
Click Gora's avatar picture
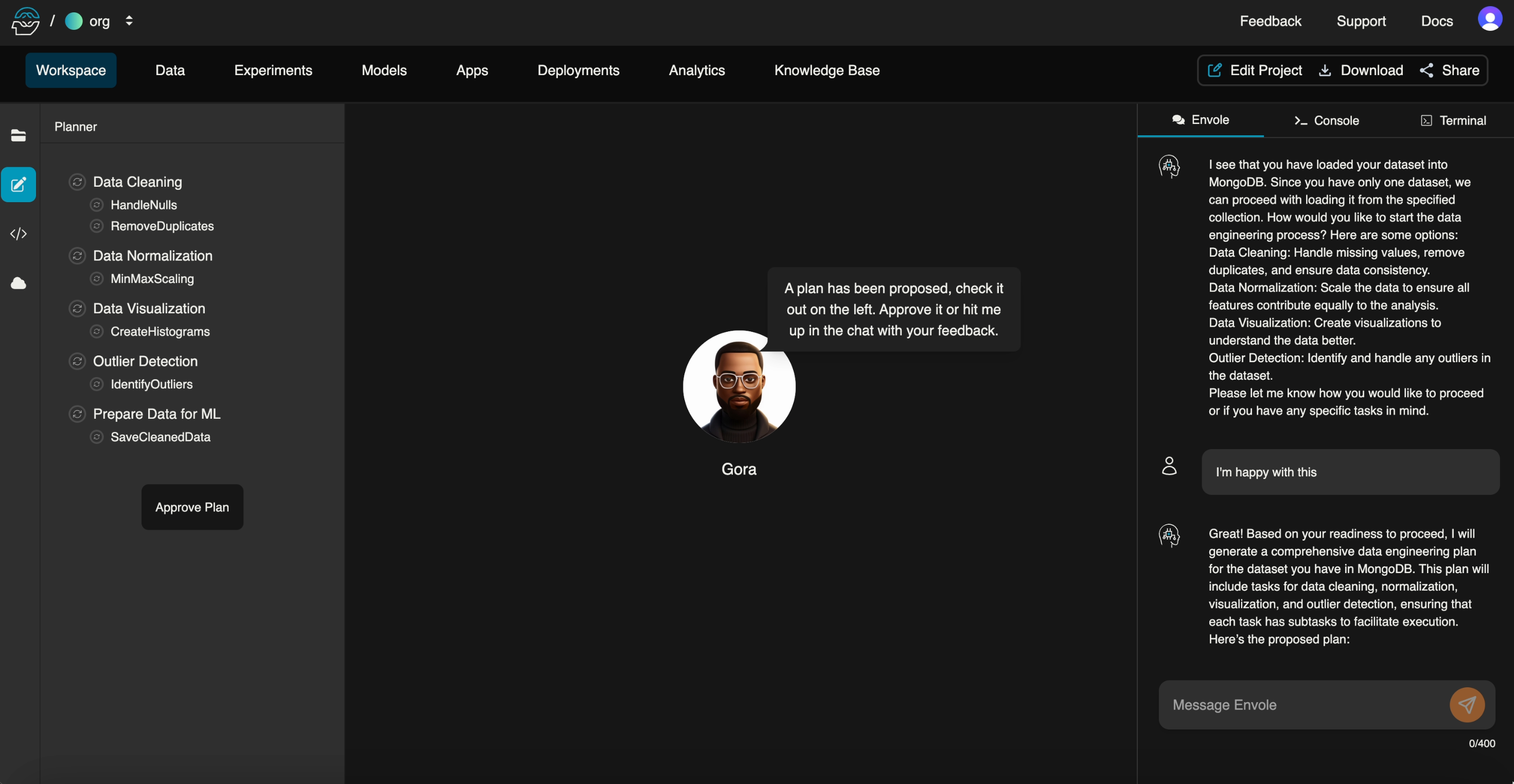(739, 387)
